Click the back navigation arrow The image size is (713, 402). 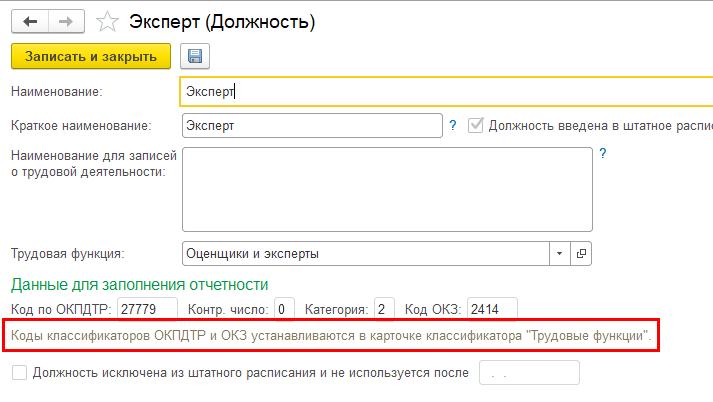(30, 19)
